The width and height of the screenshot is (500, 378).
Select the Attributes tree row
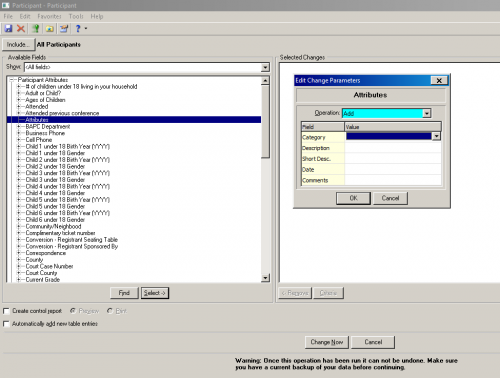coord(134,120)
